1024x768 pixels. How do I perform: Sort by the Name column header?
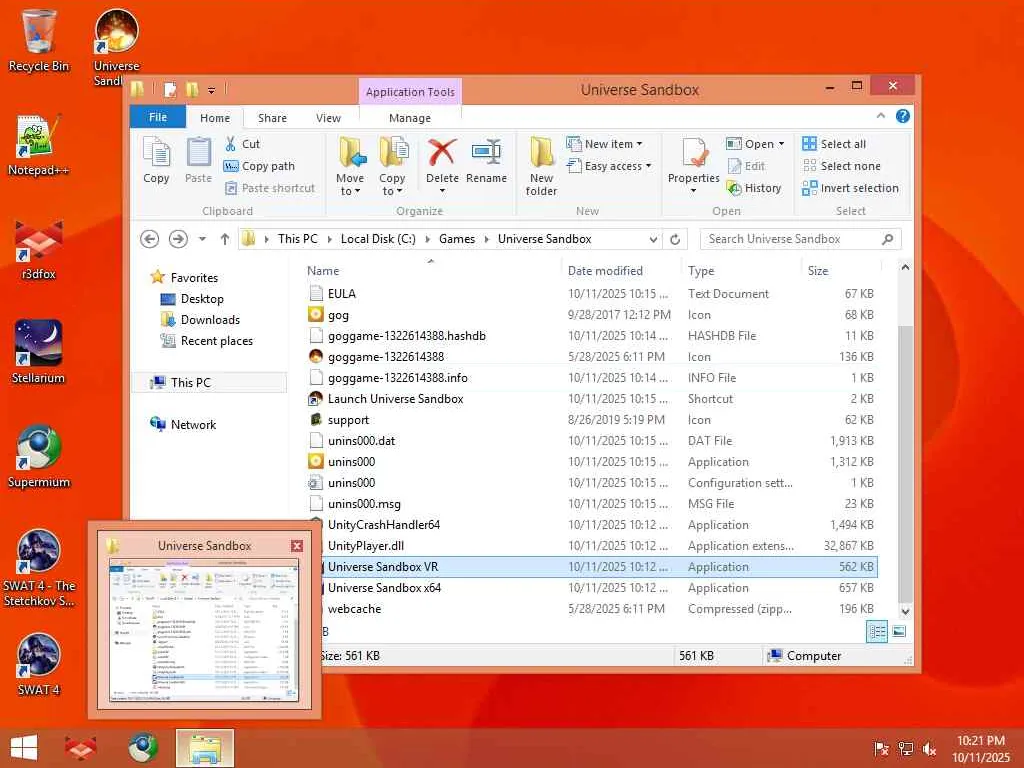(x=431, y=270)
